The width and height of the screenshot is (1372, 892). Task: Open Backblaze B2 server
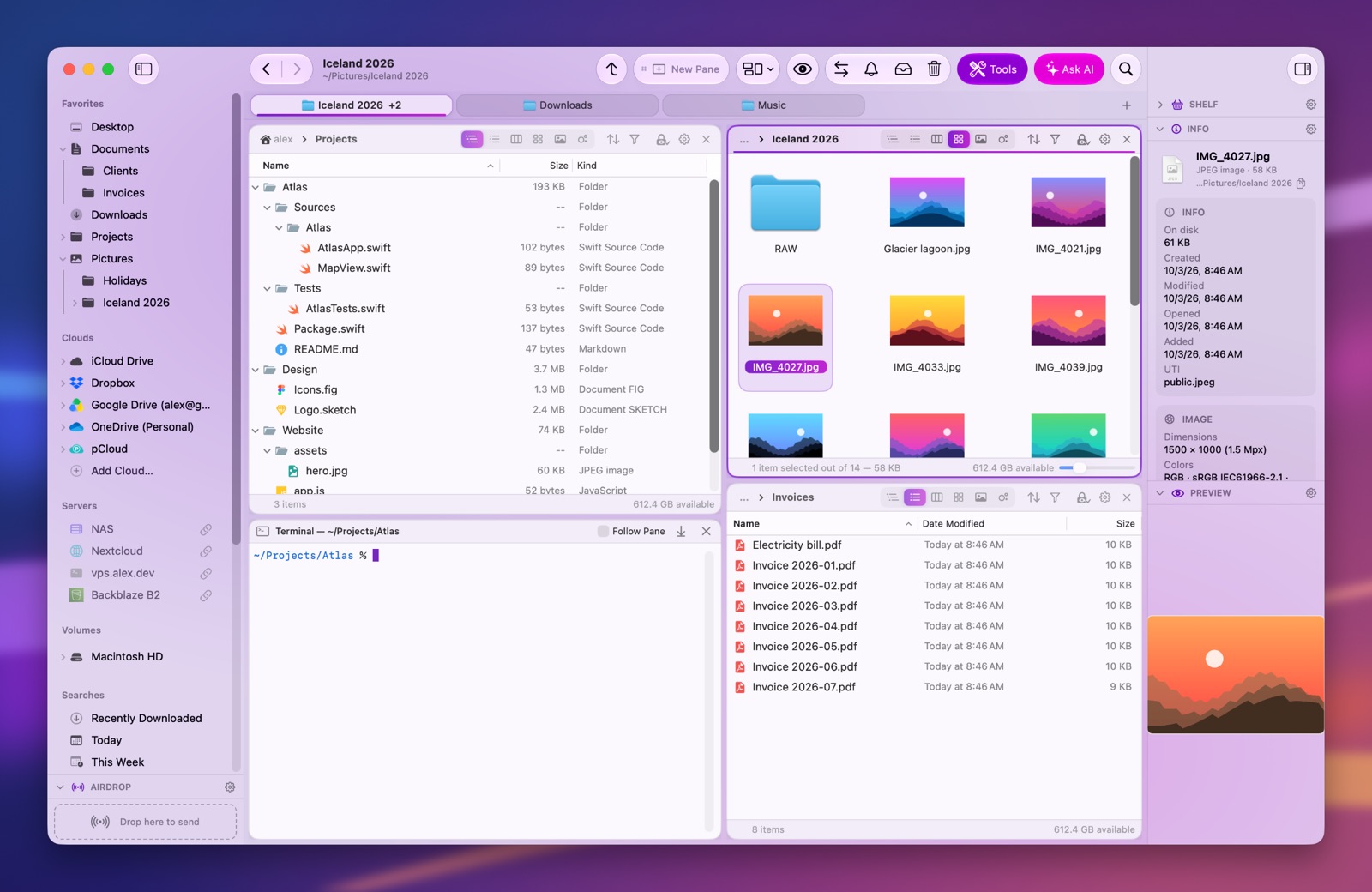click(125, 595)
